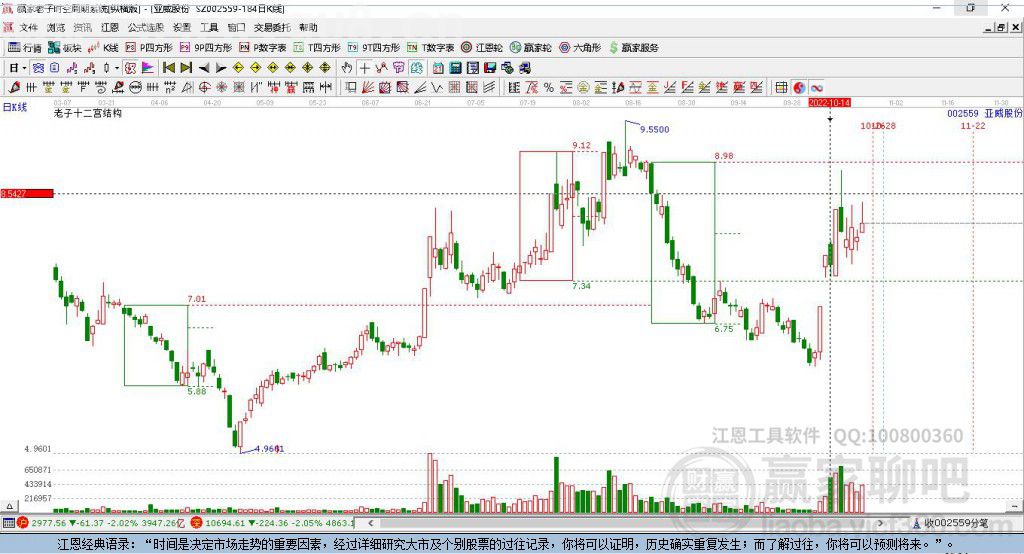Select the rectangle box drawing tool

pyautogui.click(x=351, y=88)
